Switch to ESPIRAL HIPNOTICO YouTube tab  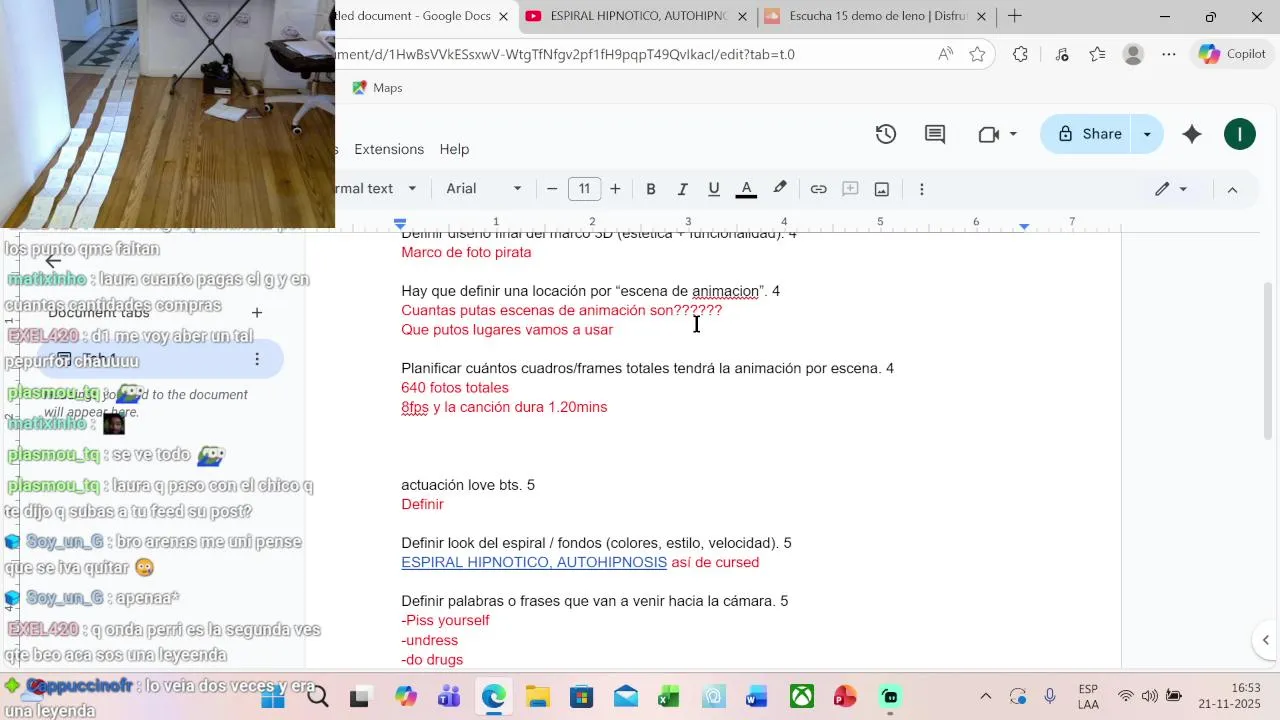638,16
